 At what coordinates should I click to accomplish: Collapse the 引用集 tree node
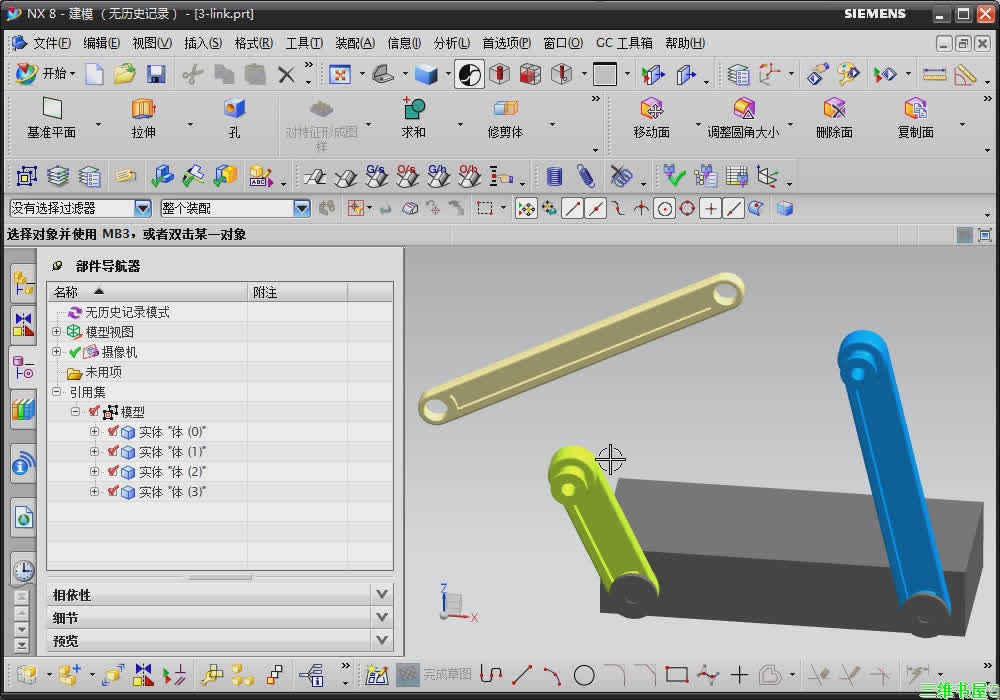(56, 391)
